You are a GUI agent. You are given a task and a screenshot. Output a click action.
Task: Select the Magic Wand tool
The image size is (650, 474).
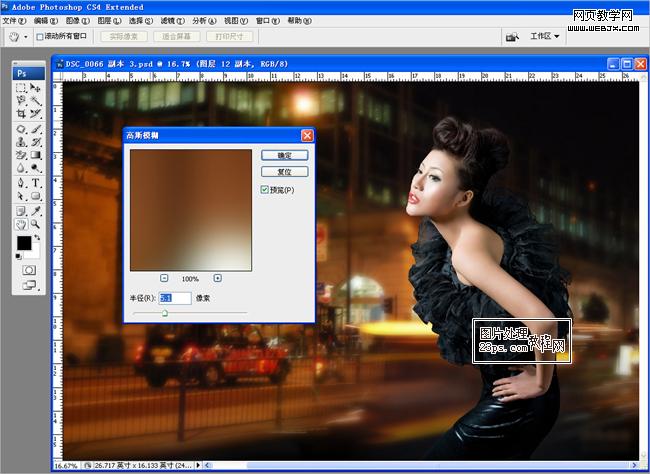click(36, 100)
